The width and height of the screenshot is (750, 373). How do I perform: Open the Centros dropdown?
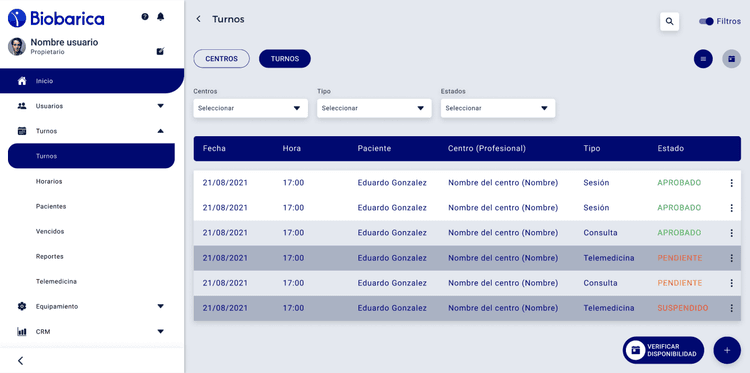pyautogui.click(x=251, y=108)
